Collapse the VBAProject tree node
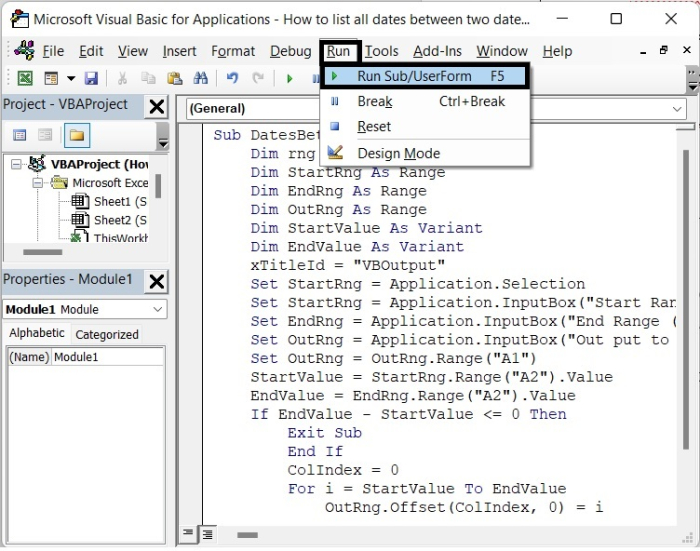This screenshot has width=700, height=551. (x=16, y=164)
